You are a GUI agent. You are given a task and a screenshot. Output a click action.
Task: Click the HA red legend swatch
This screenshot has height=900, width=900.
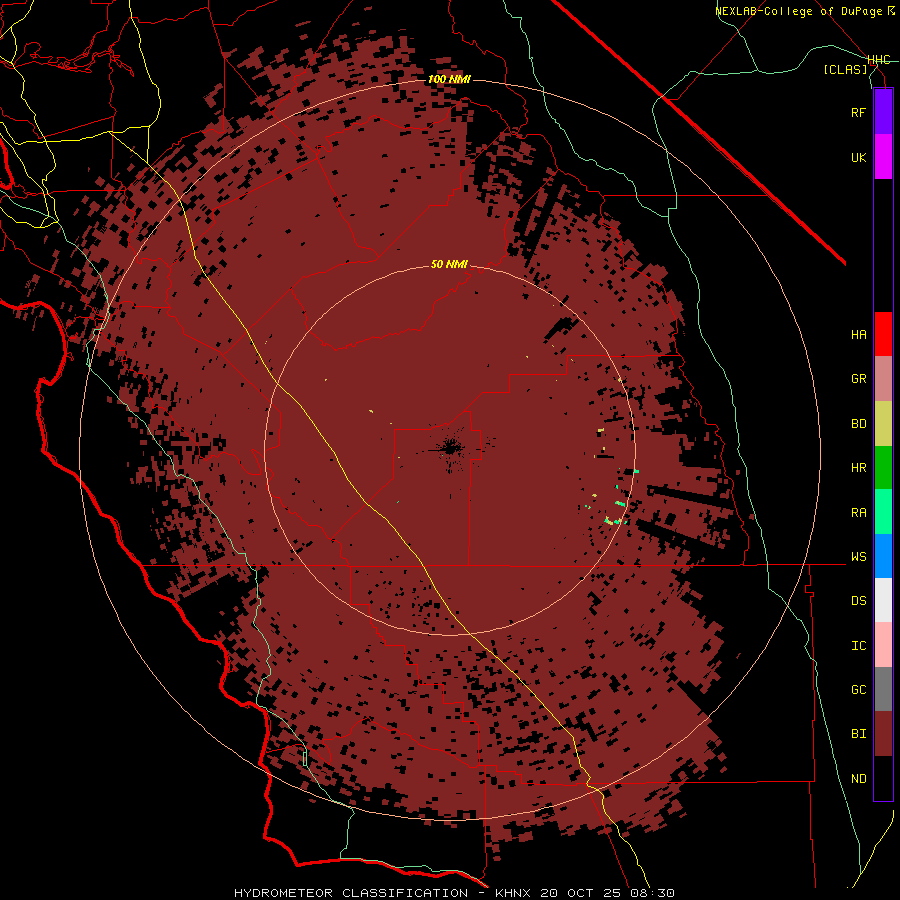pyautogui.click(x=883, y=334)
